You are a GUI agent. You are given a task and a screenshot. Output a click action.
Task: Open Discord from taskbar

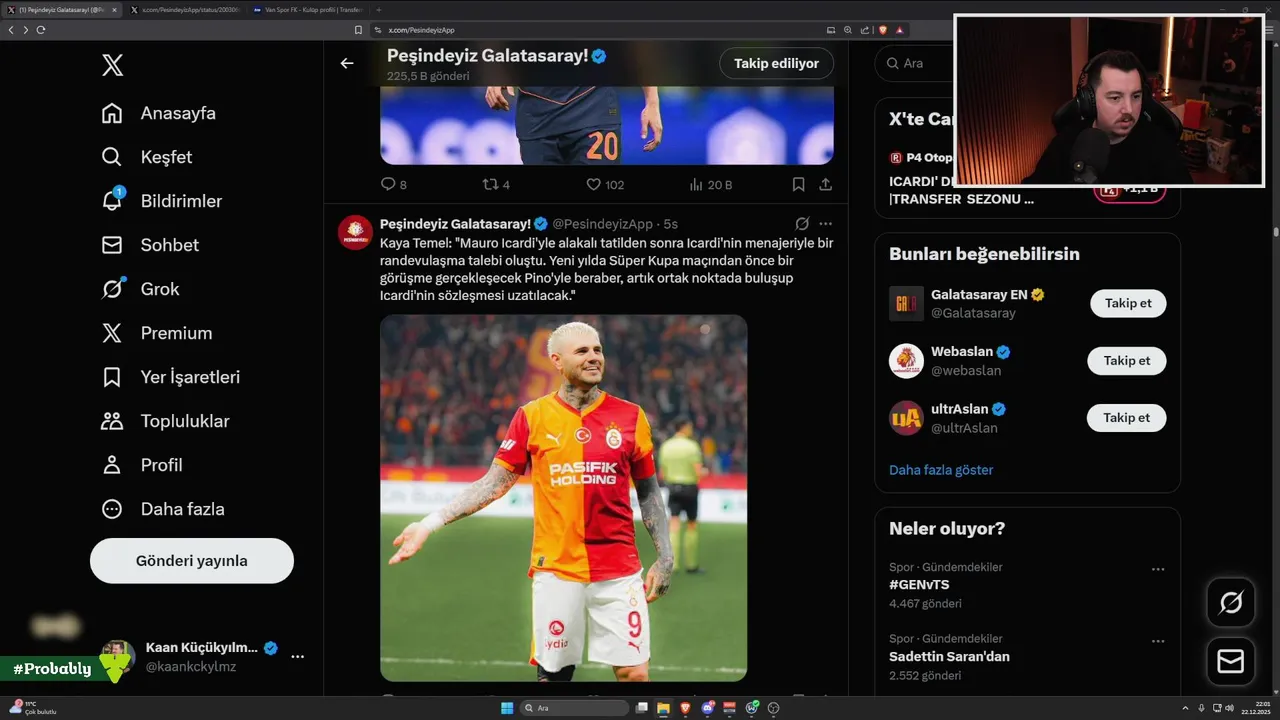coord(708,708)
